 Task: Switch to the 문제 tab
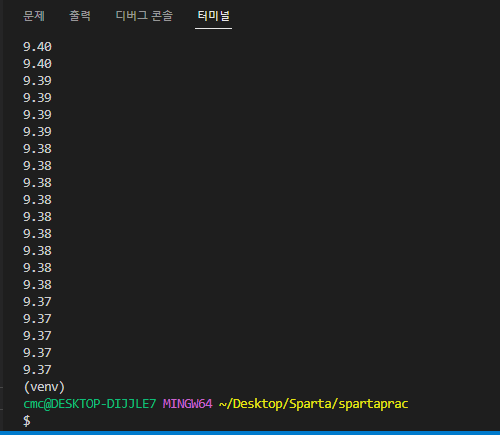pyautogui.click(x=34, y=16)
